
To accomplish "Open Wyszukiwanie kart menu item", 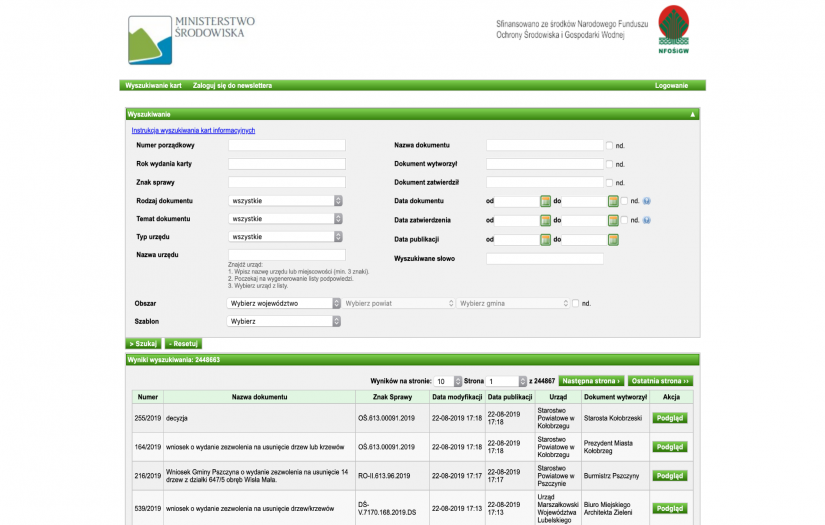I will (x=153, y=85).
